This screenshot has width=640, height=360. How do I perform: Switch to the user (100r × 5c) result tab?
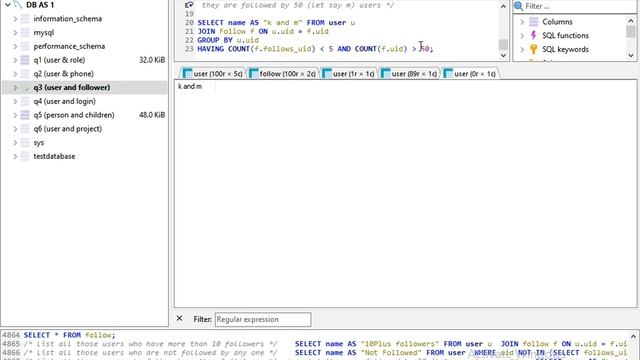tap(213, 74)
